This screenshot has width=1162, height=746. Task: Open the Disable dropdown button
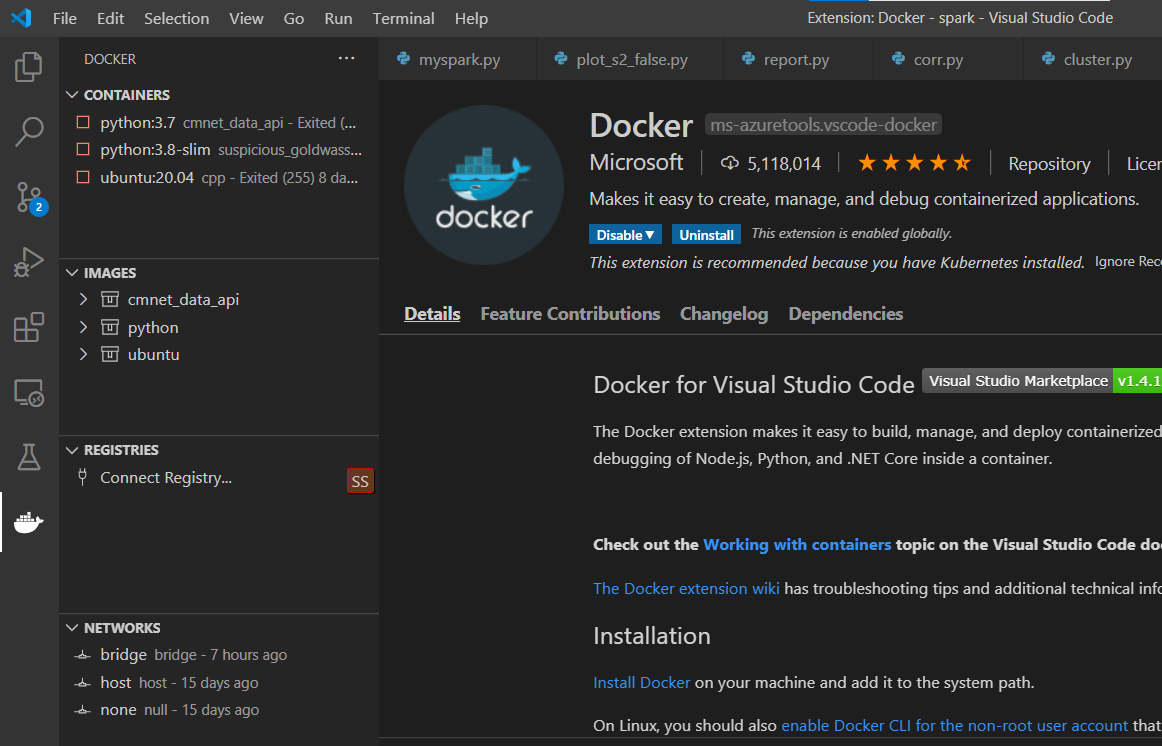625,234
